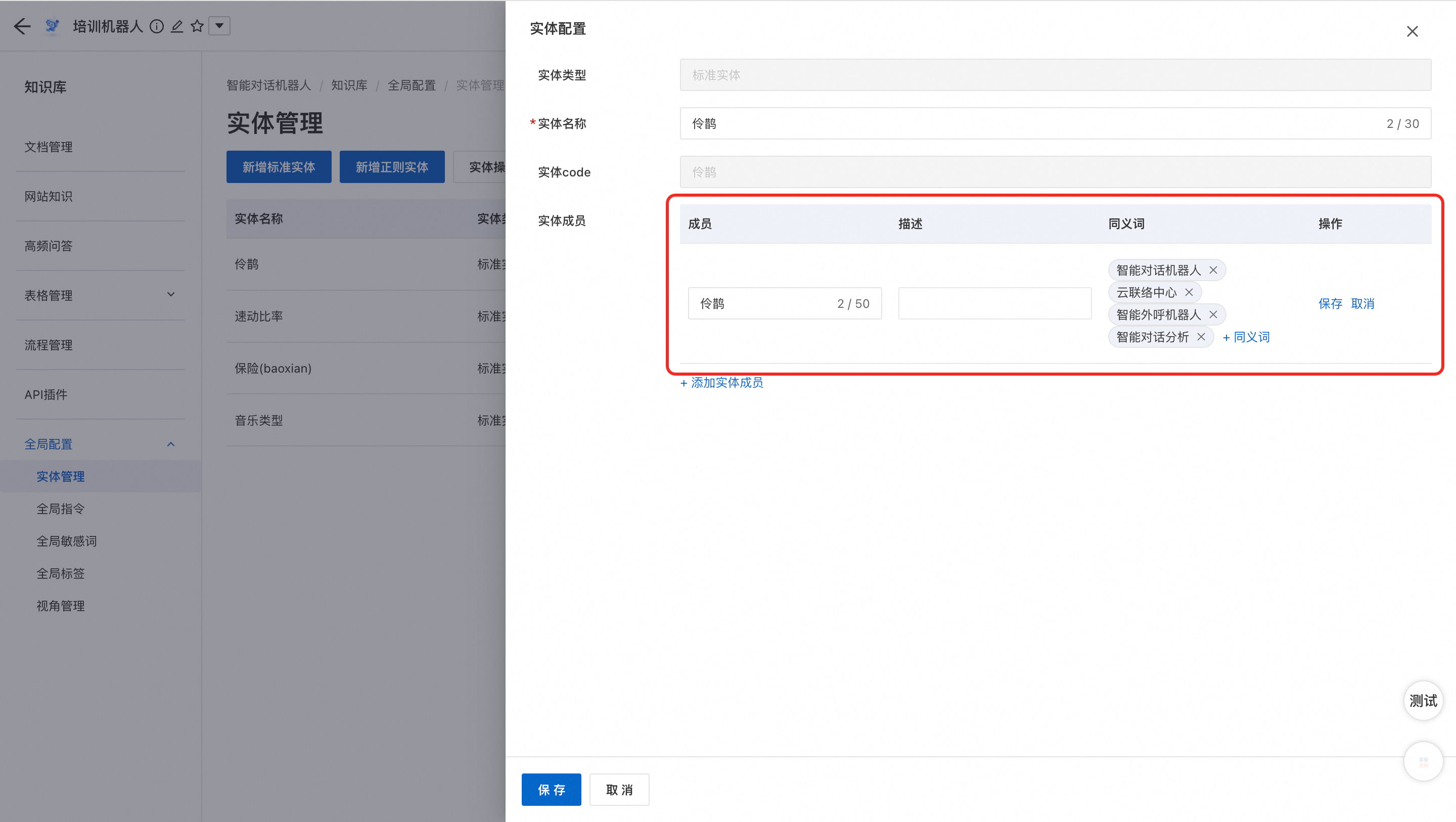Open 视角管理 submenu item
The width and height of the screenshot is (1456, 822).
tap(61, 606)
